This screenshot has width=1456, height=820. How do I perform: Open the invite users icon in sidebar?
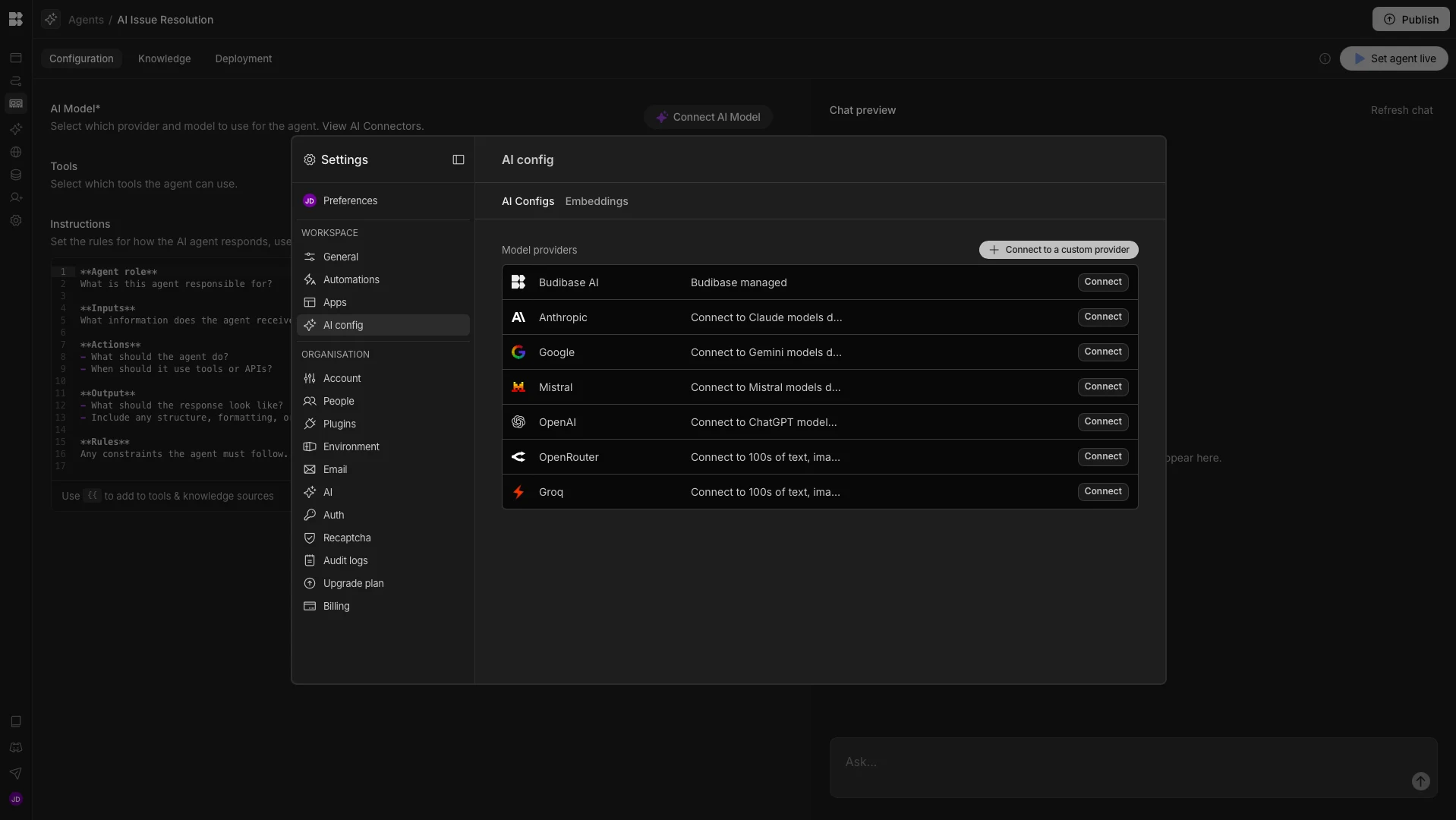coord(15,197)
